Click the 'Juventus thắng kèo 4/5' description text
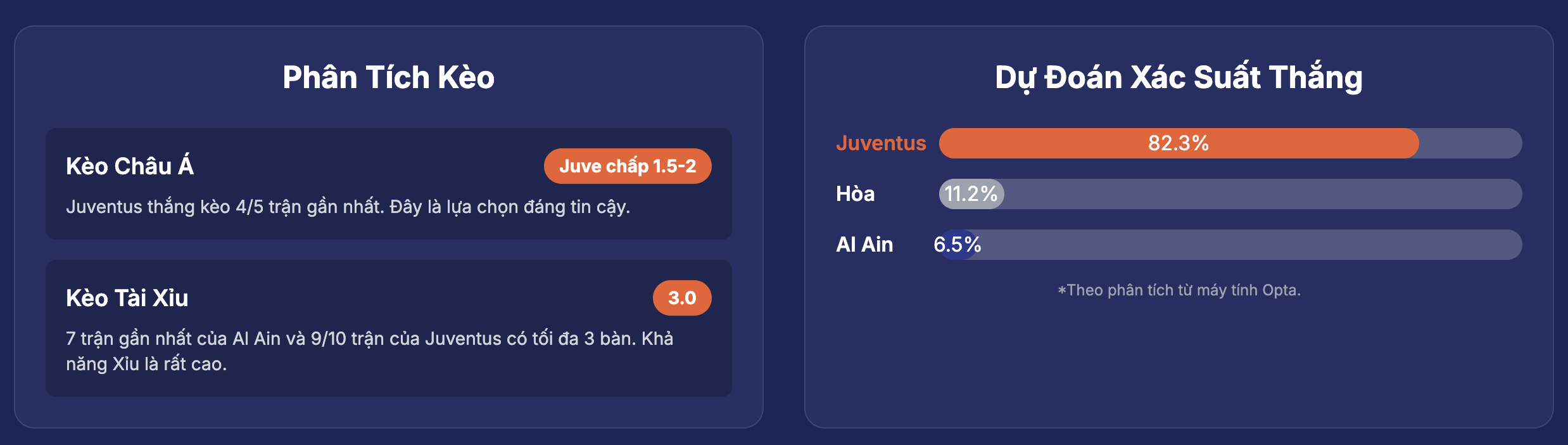 tap(348, 207)
